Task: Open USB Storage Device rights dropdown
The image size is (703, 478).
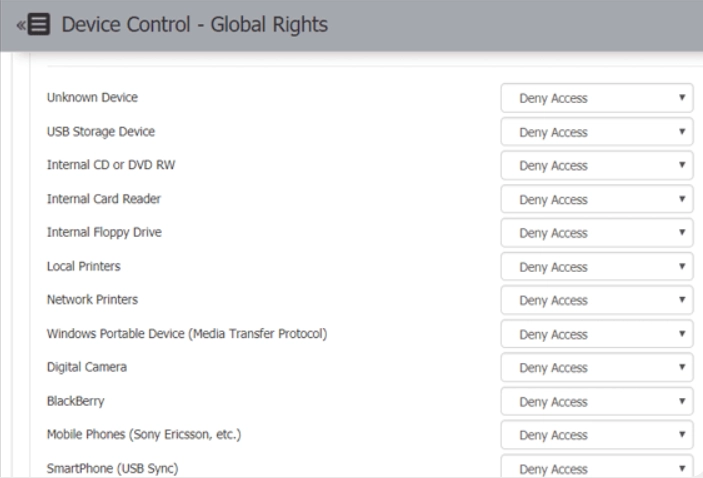Action: (x=597, y=132)
